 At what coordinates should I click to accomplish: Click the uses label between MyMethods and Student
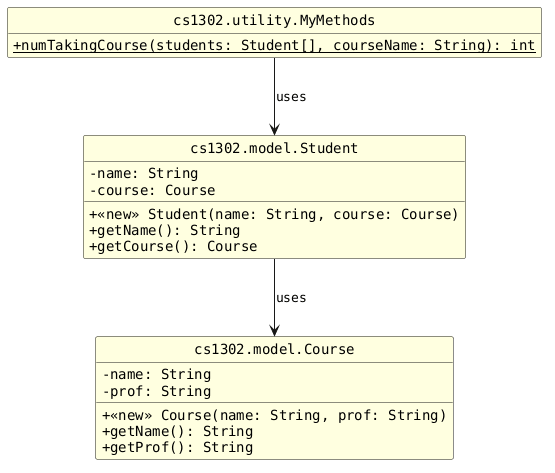(291, 97)
